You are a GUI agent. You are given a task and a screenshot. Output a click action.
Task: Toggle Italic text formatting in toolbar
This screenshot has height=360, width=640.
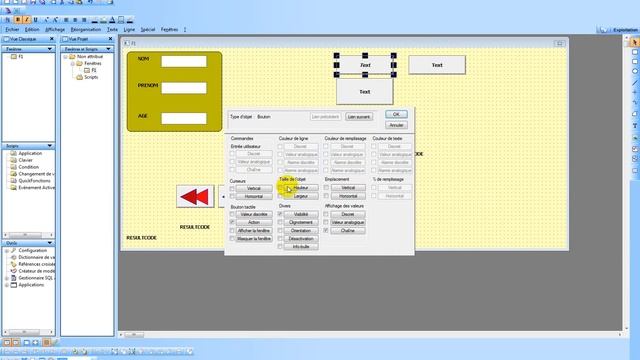(x=27, y=20)
